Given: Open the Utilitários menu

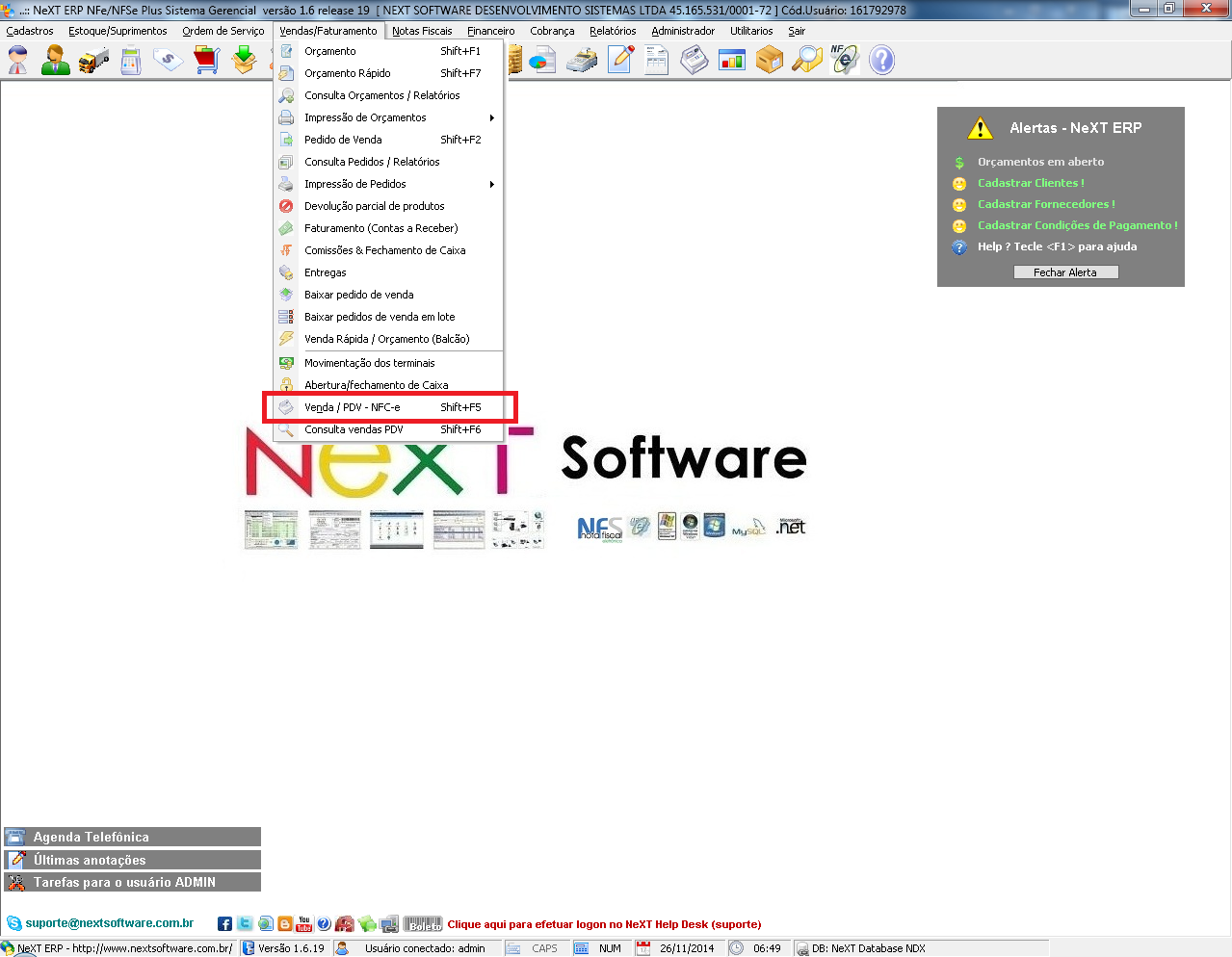Looking at the screenshot, I should [x=751, y=31].
